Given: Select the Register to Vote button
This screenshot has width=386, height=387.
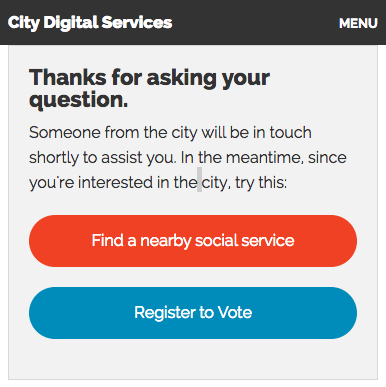Looking at the screenshot, I should (193, 313).
